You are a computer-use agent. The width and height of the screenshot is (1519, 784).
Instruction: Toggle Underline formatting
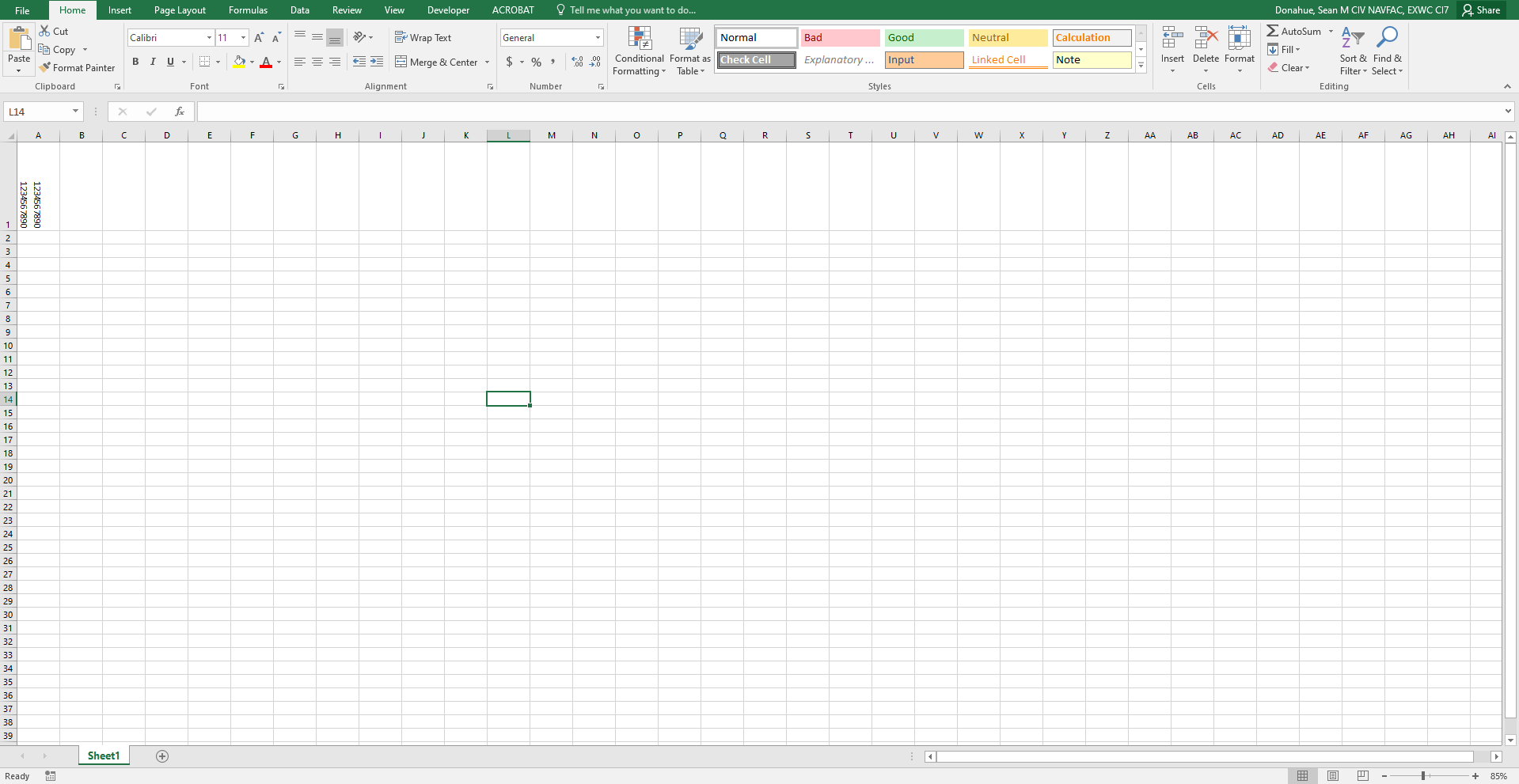[x=170, y=62]
